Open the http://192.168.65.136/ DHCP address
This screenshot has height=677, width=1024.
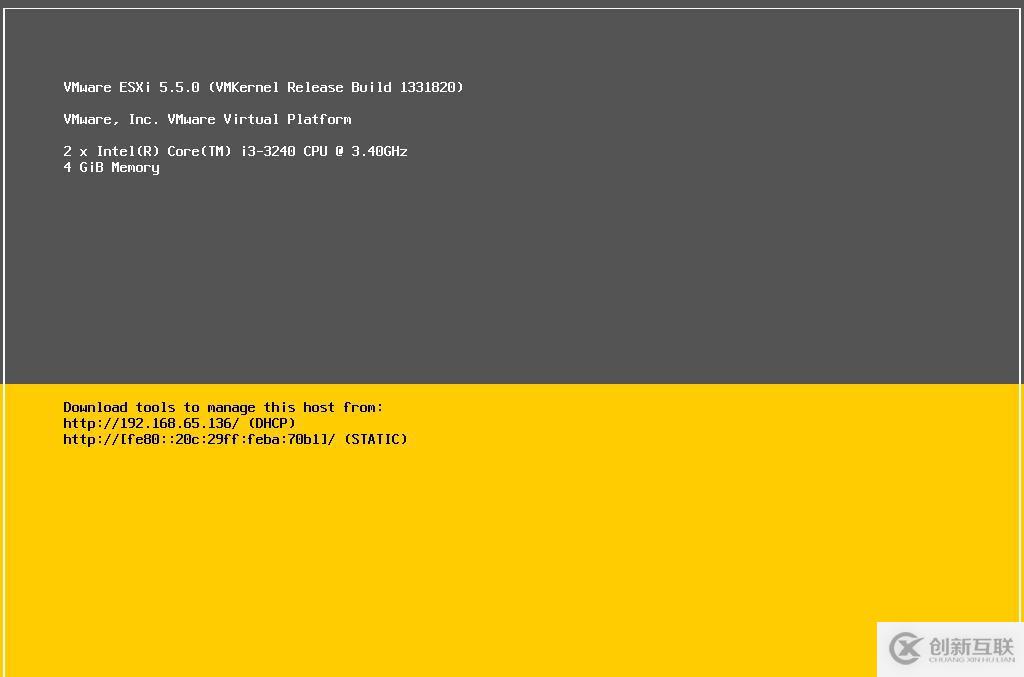pos(179,423)
